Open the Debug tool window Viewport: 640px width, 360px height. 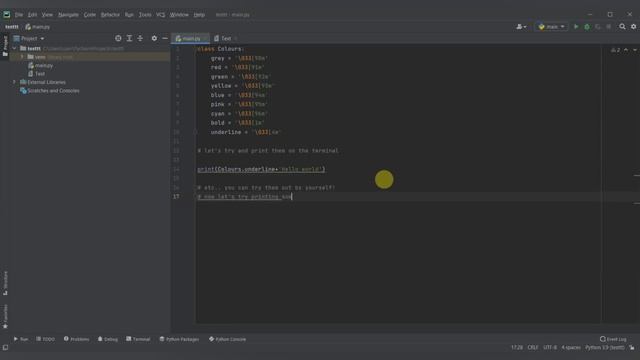coord(108,339)
